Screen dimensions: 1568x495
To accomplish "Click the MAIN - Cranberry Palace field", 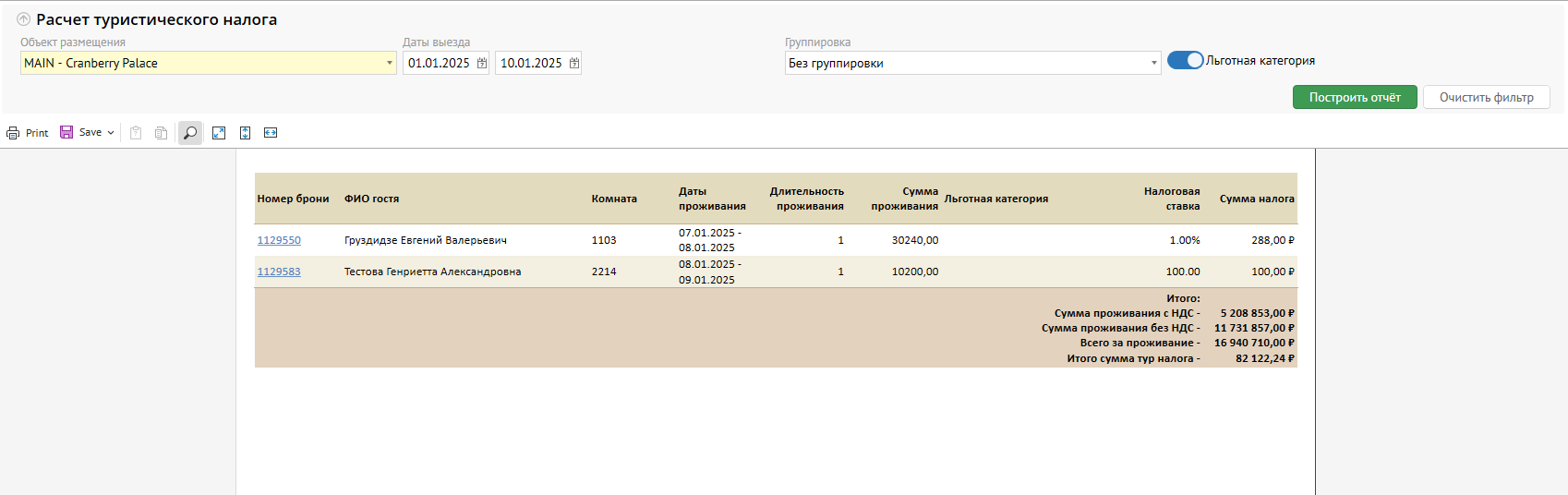I will [209, 63].
